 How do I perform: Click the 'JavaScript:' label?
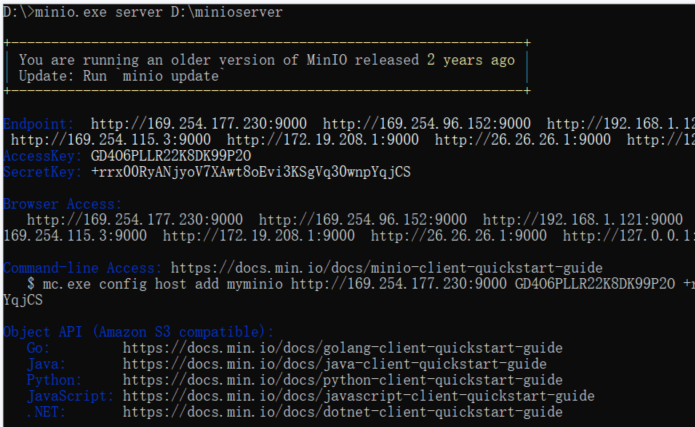click(x=70, y=396)
